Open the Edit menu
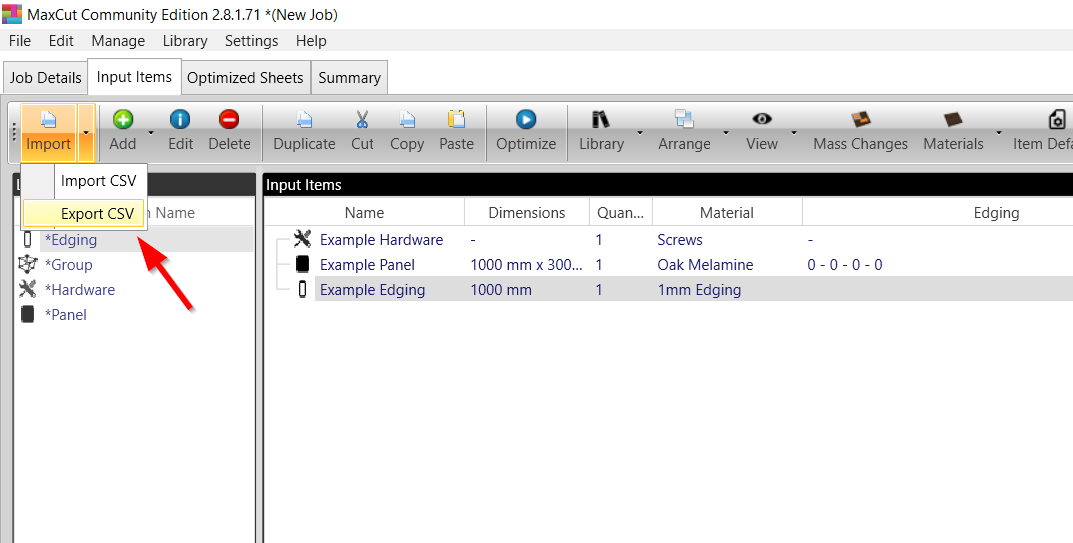1073x543 pixels. tap(61, 41)
